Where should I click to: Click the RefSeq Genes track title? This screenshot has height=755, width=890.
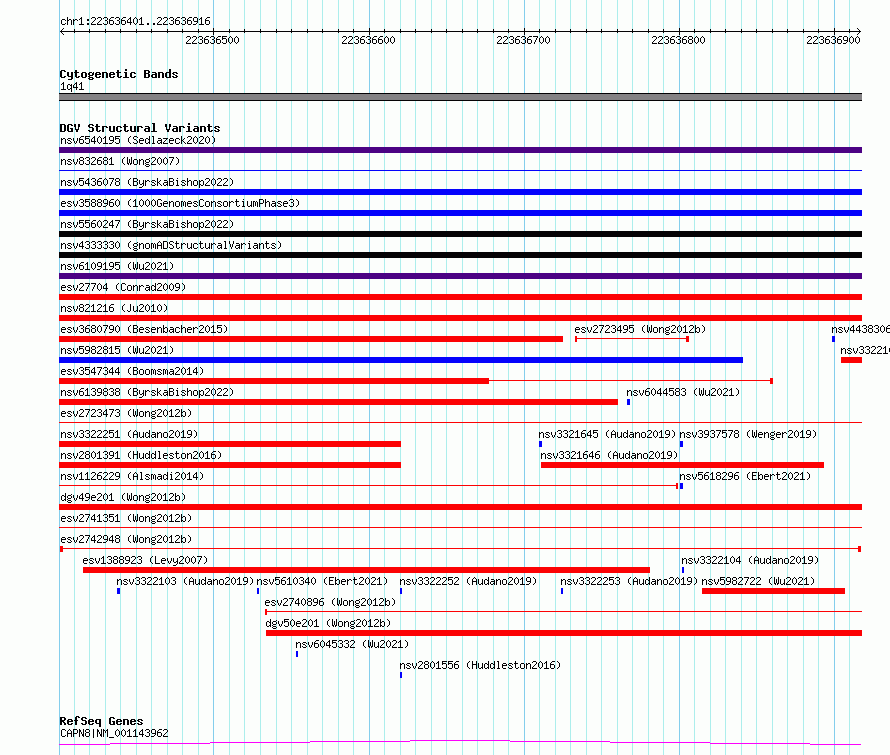pos(101,721)
